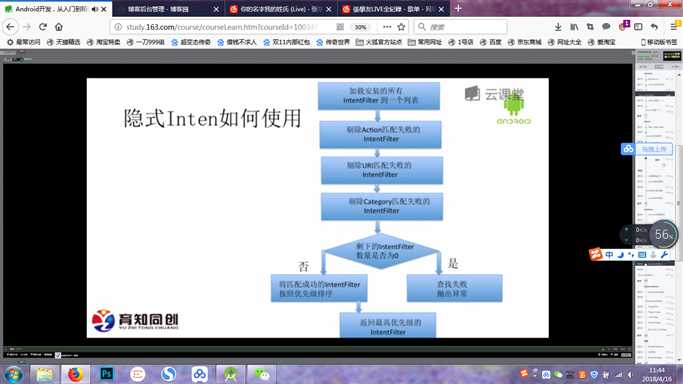The image size is (683, 384).
Task: Click the site information icon in address bar
Action: [118, 27]
